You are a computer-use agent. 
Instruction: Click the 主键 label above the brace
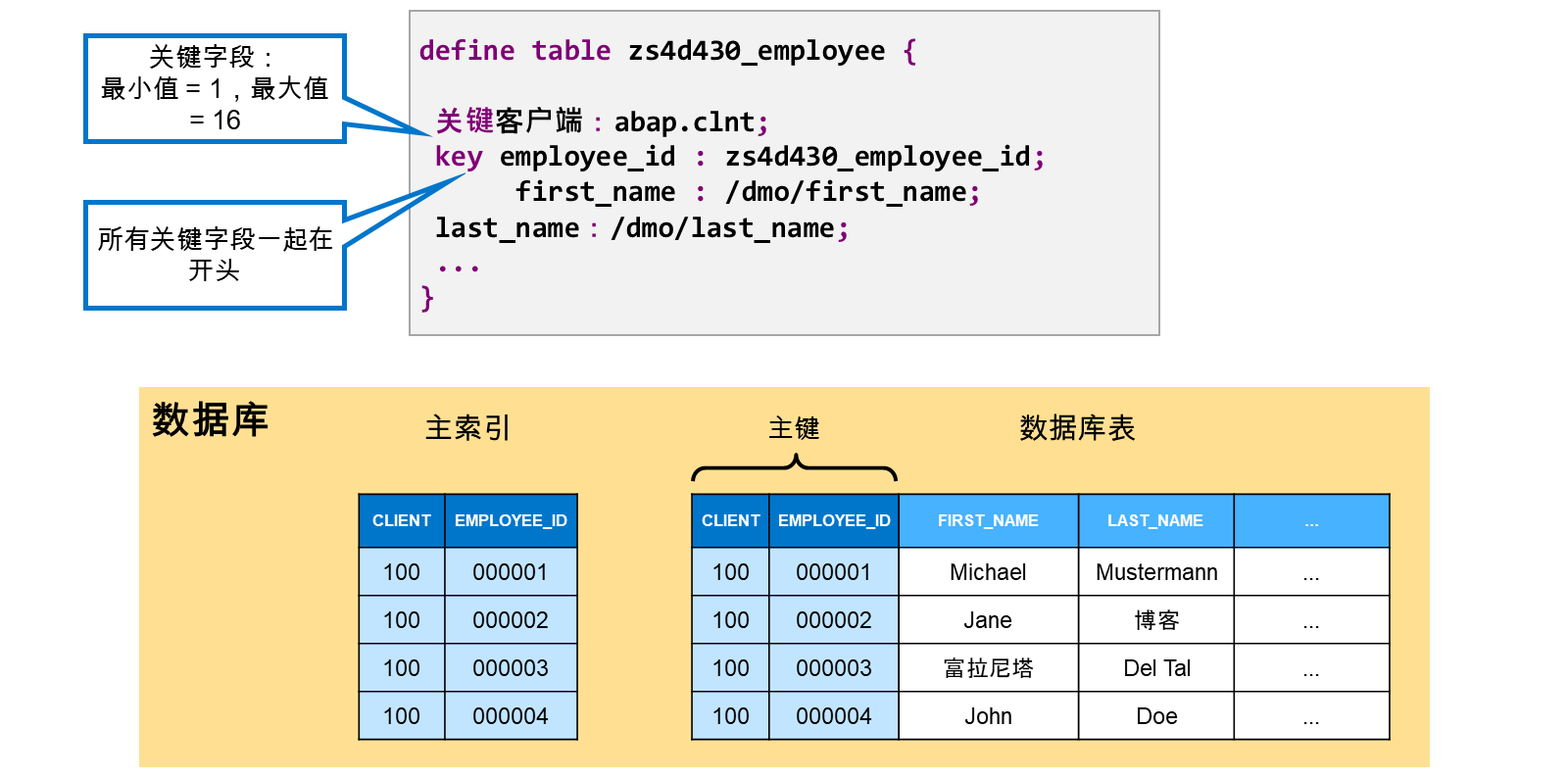(x=794, y=428)
